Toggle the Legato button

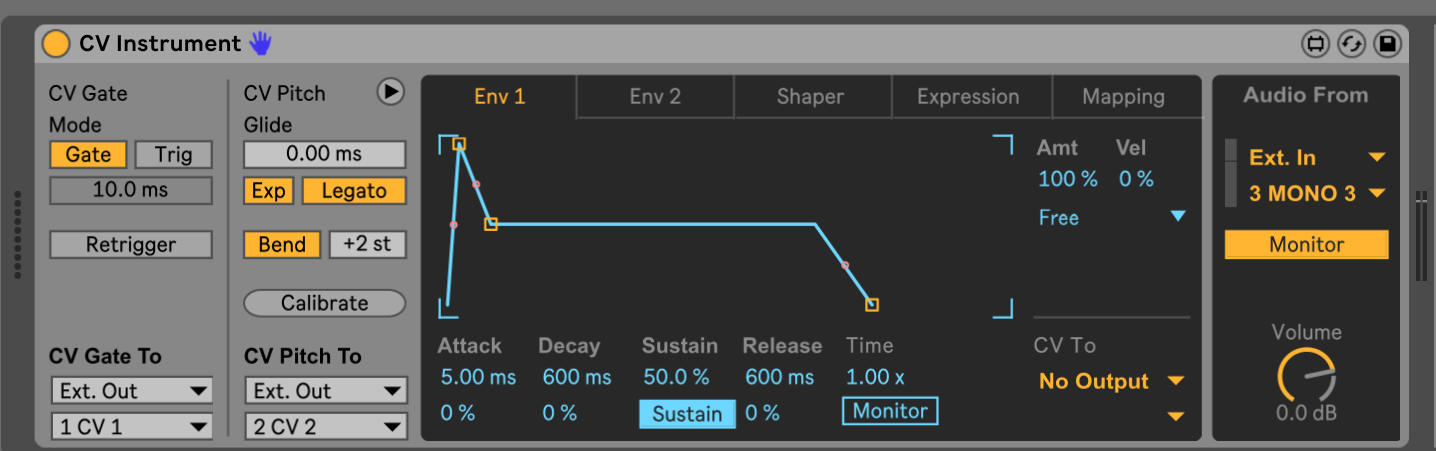point(354,191)
